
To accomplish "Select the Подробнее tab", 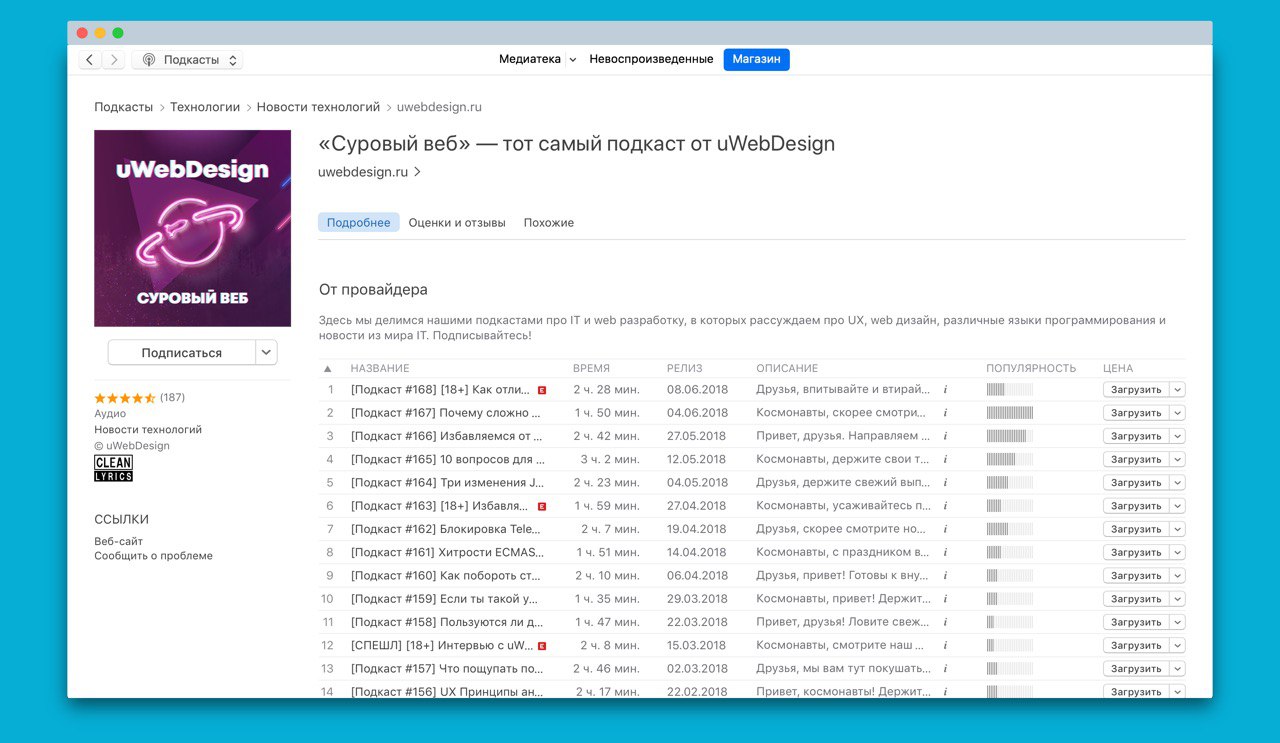I will [x=358, y=223].
